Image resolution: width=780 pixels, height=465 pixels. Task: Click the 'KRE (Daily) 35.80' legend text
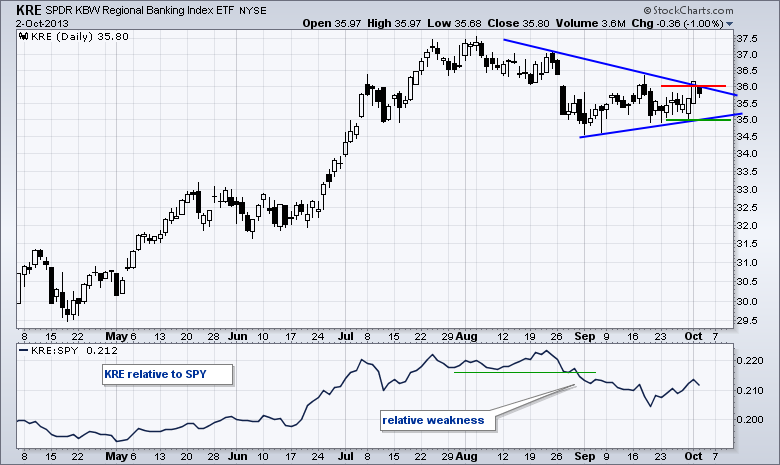[80, 36]
